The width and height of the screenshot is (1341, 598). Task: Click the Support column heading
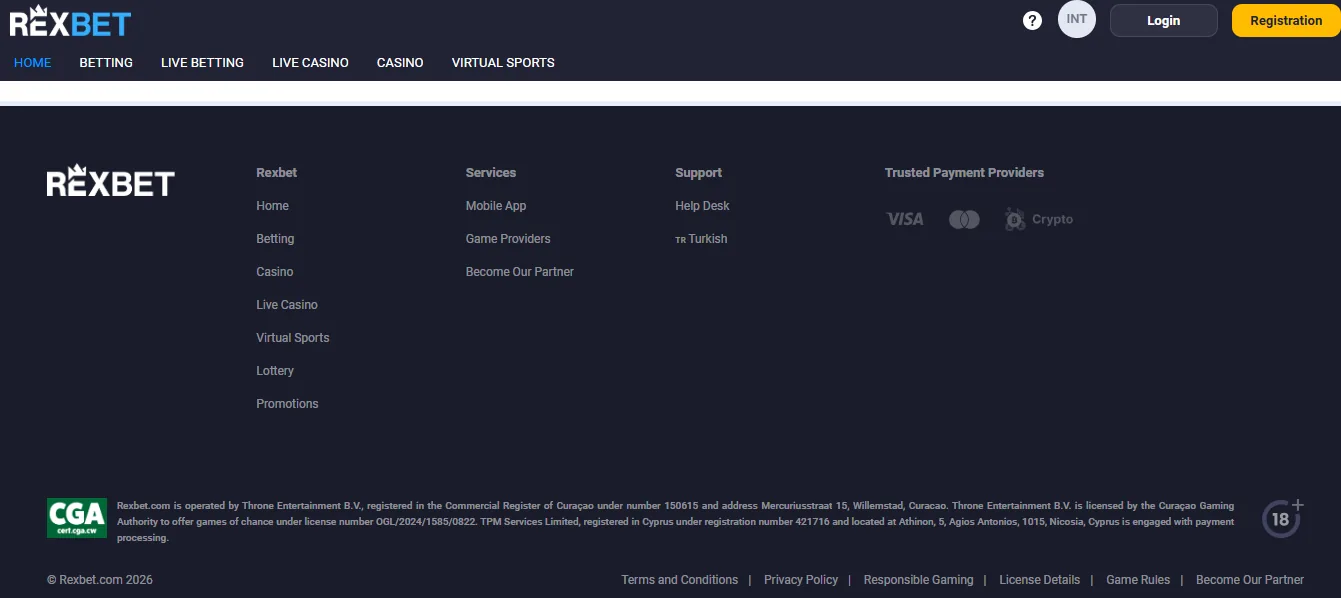coord(698,173)
